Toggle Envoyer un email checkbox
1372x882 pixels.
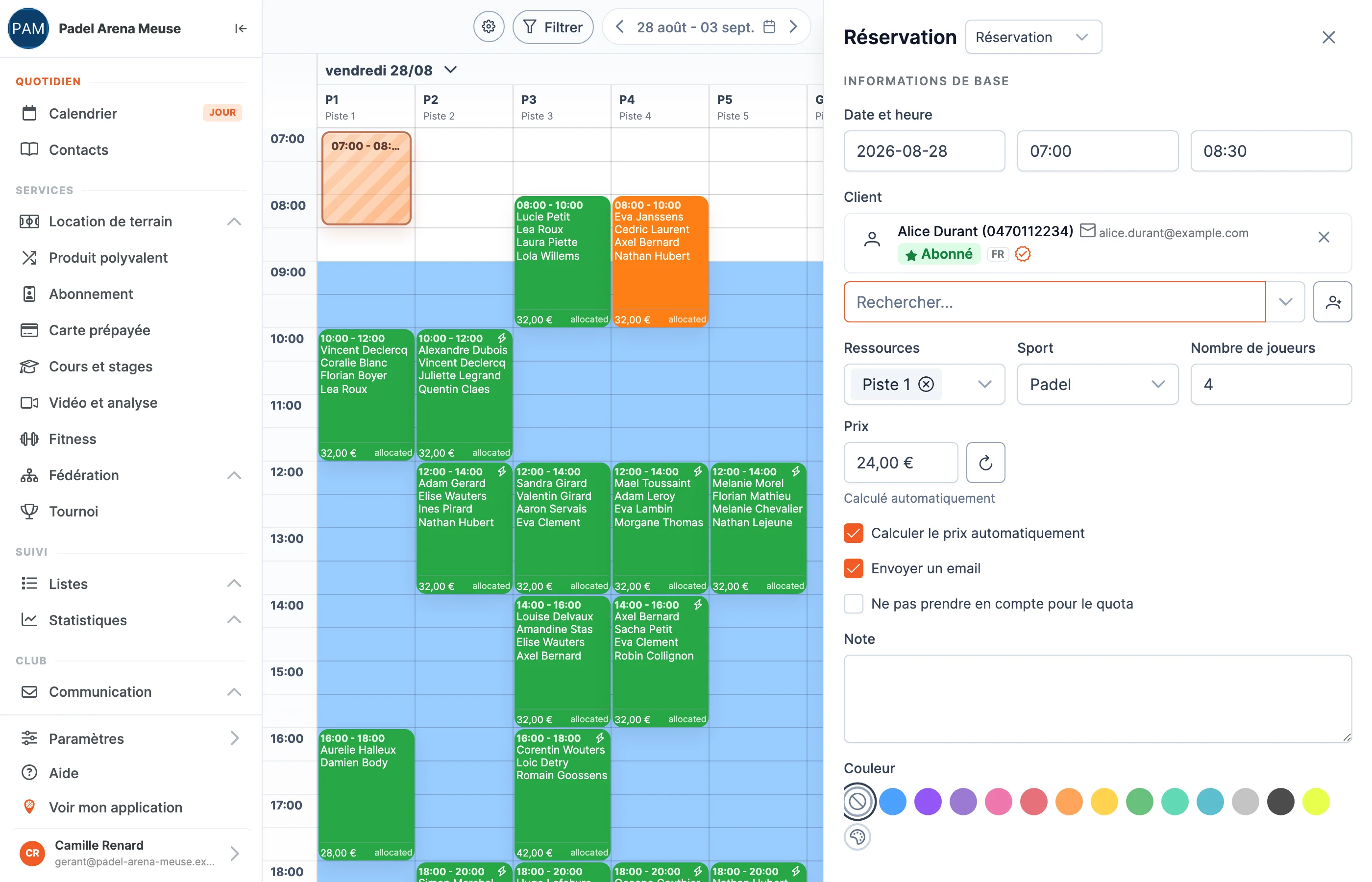[x=853, y=568]
